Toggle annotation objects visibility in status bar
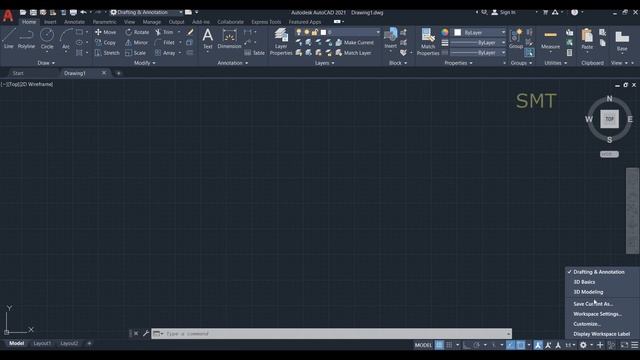Screen dimensions: 640x360 (x=538, y=345)
